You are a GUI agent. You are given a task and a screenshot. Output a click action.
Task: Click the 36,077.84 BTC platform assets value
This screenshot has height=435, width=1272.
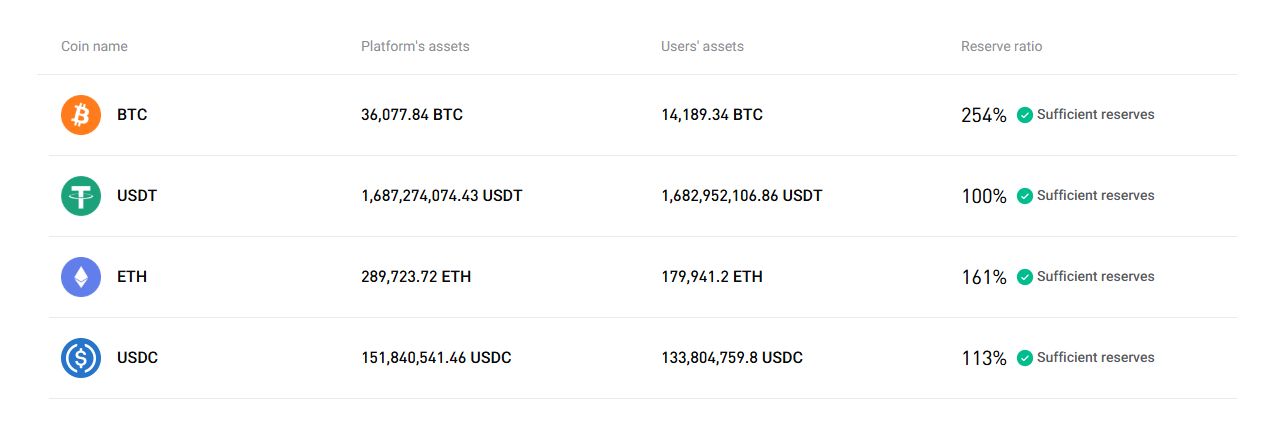point(412,115)
